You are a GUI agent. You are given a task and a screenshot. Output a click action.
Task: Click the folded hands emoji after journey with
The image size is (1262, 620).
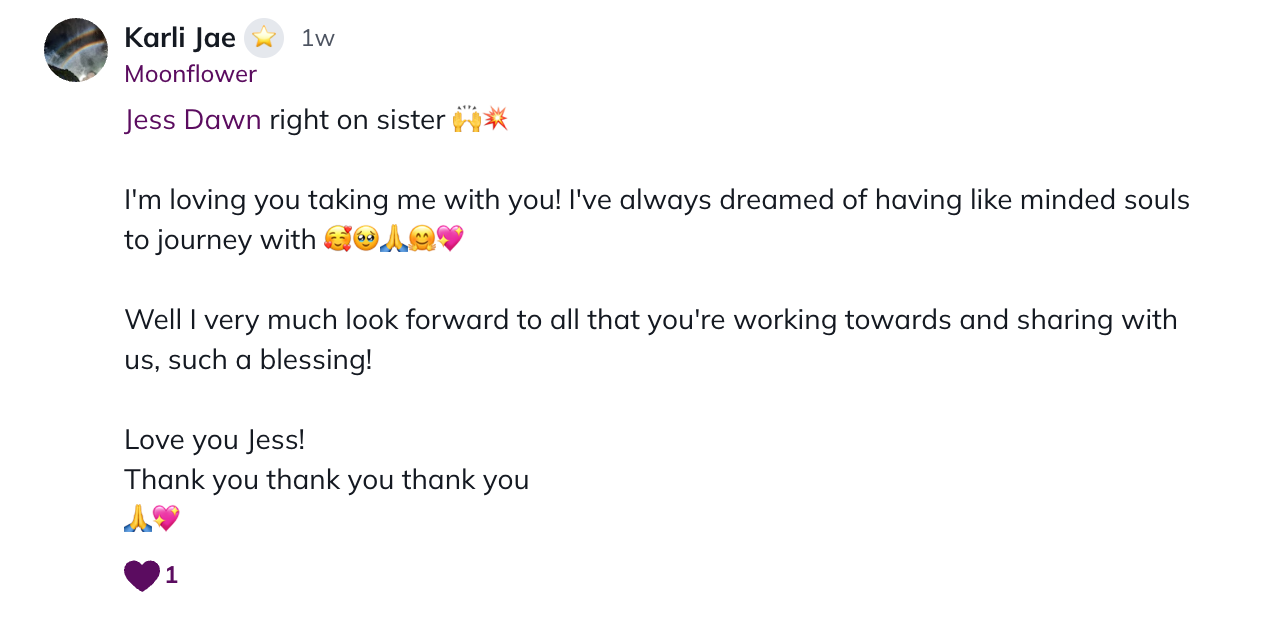(394, 240)
